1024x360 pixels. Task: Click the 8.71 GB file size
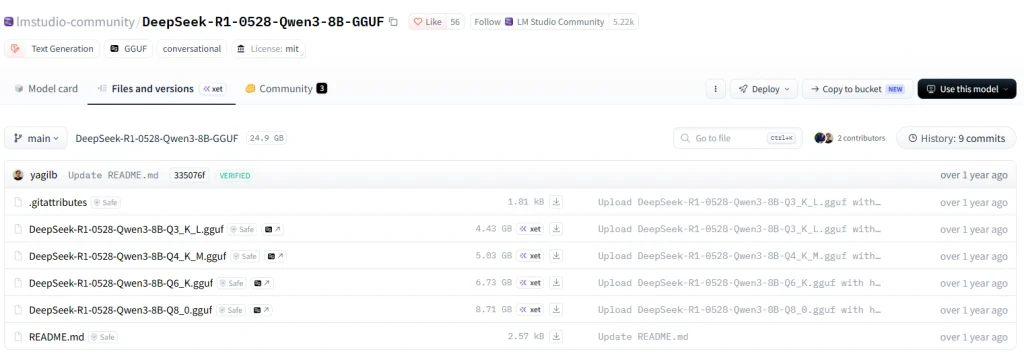494,310
